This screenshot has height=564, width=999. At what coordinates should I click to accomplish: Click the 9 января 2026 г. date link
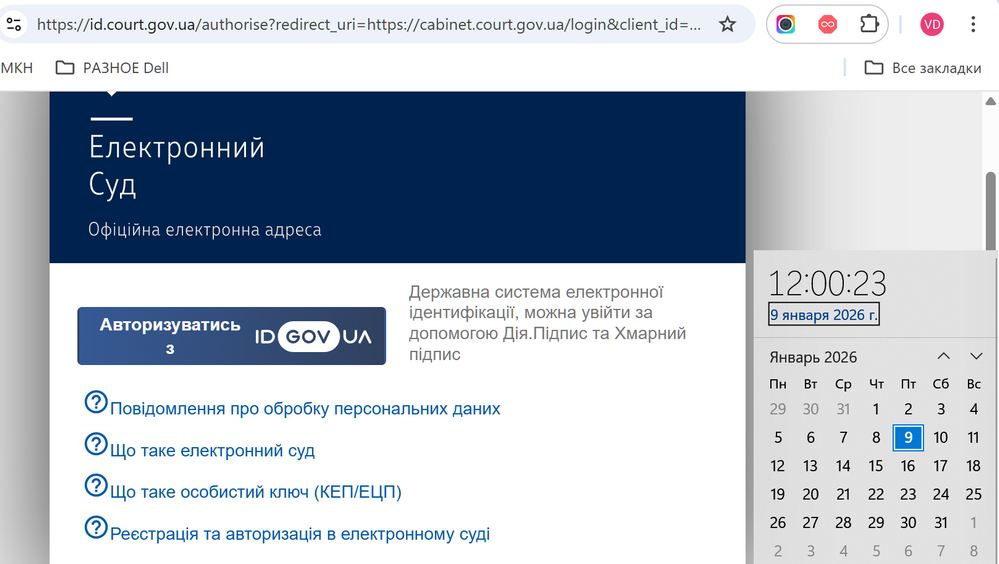(x=824, y=314)
